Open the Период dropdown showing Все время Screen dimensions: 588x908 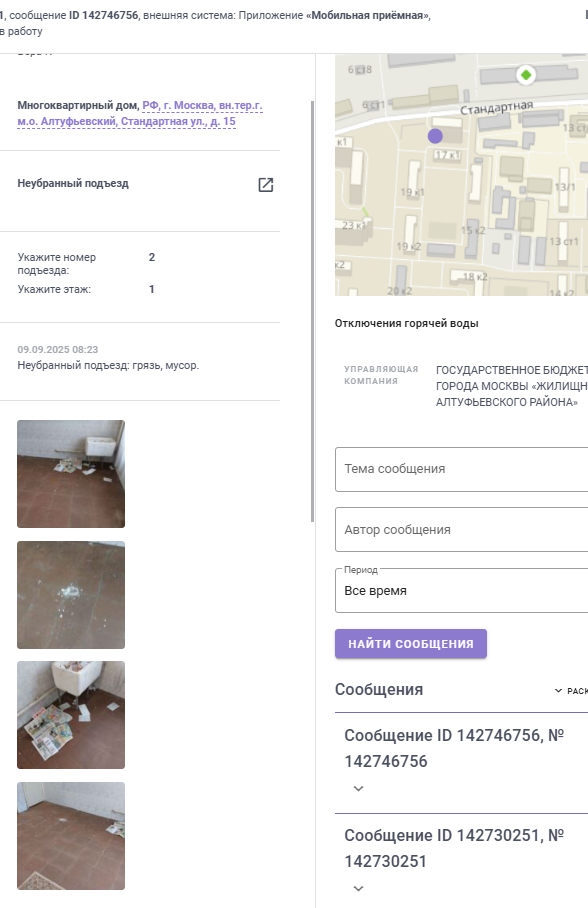click(462, 591)
